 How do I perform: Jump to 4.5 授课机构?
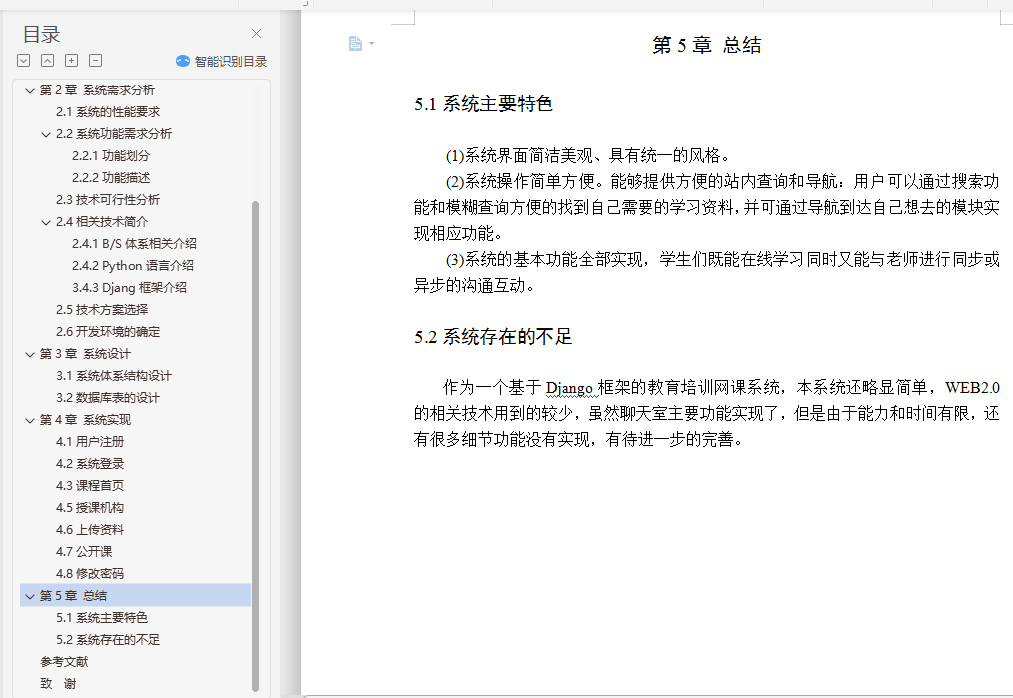90,507
